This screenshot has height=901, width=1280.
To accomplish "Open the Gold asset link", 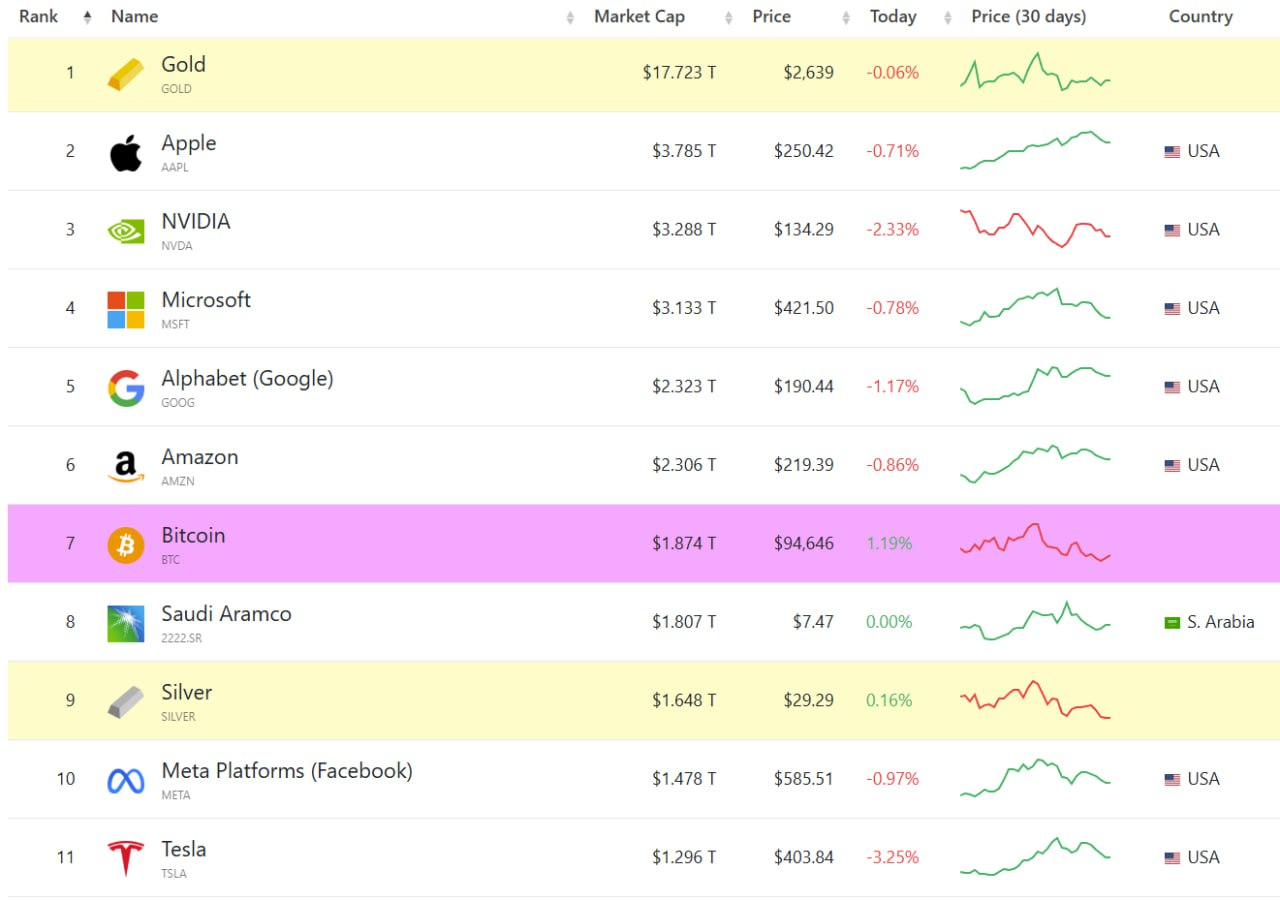I will [184, 65].
